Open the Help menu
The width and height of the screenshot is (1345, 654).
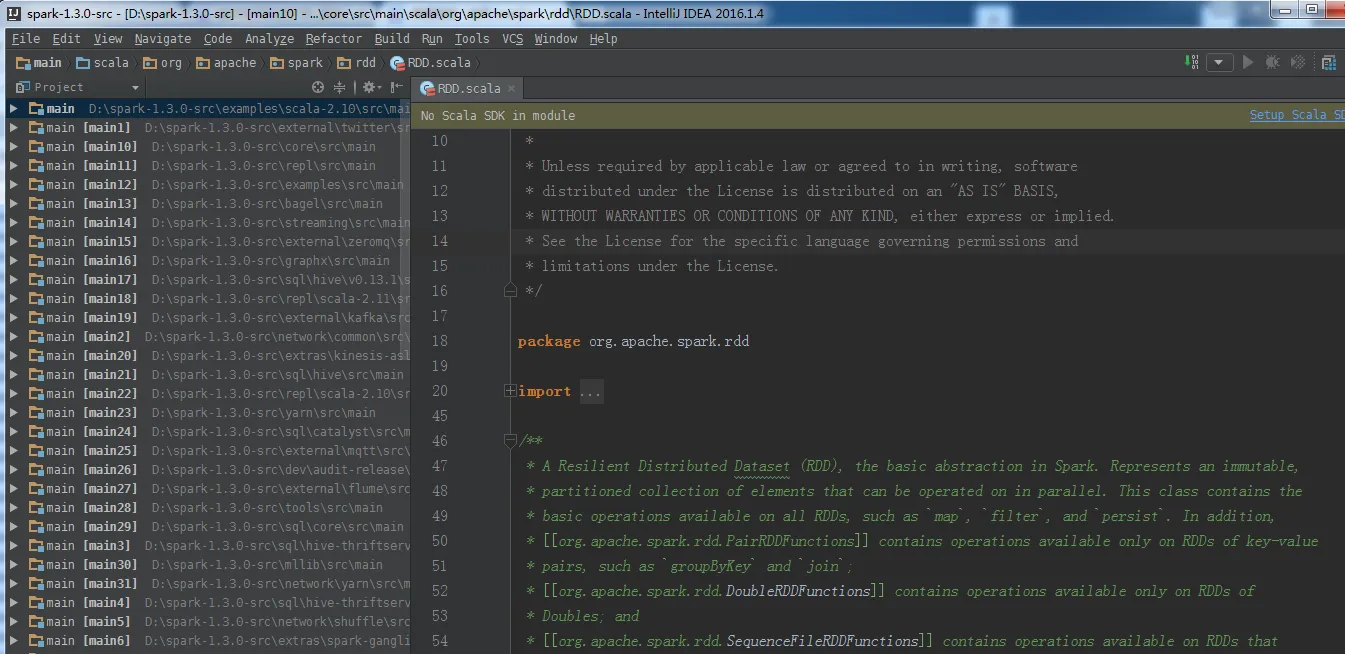(x=603, y=38)
